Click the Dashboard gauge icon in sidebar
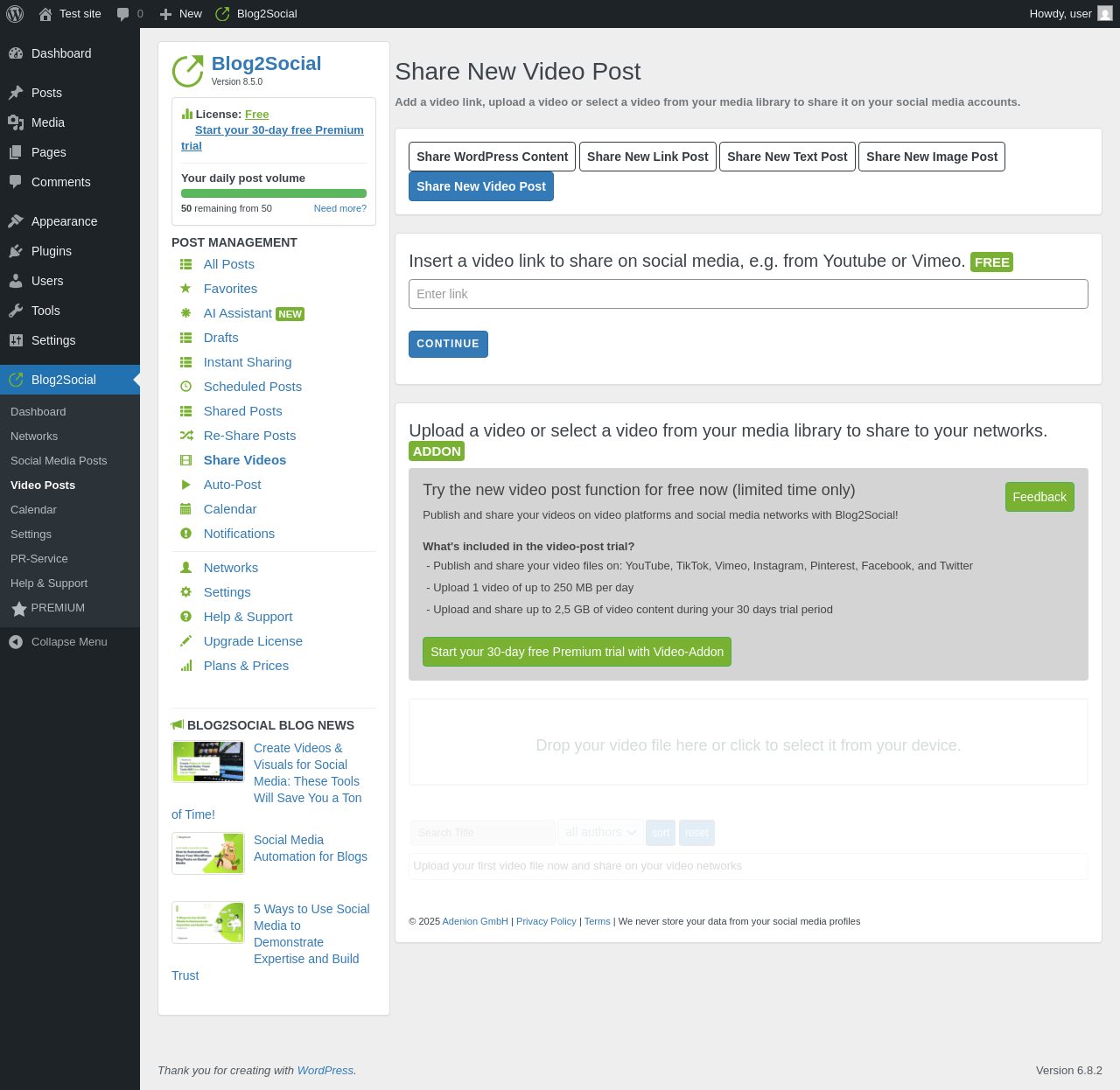Image resolution: width=1120 pixels, height=1090 pixels. tap(16, 53)
